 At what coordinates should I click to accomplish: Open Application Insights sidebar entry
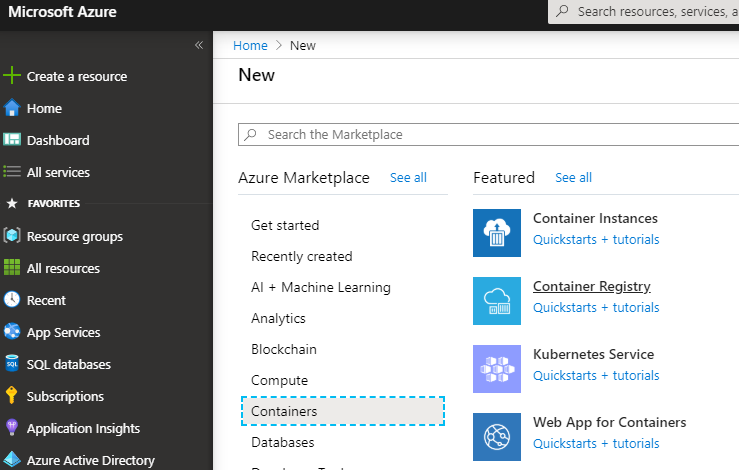click(83, 429)
